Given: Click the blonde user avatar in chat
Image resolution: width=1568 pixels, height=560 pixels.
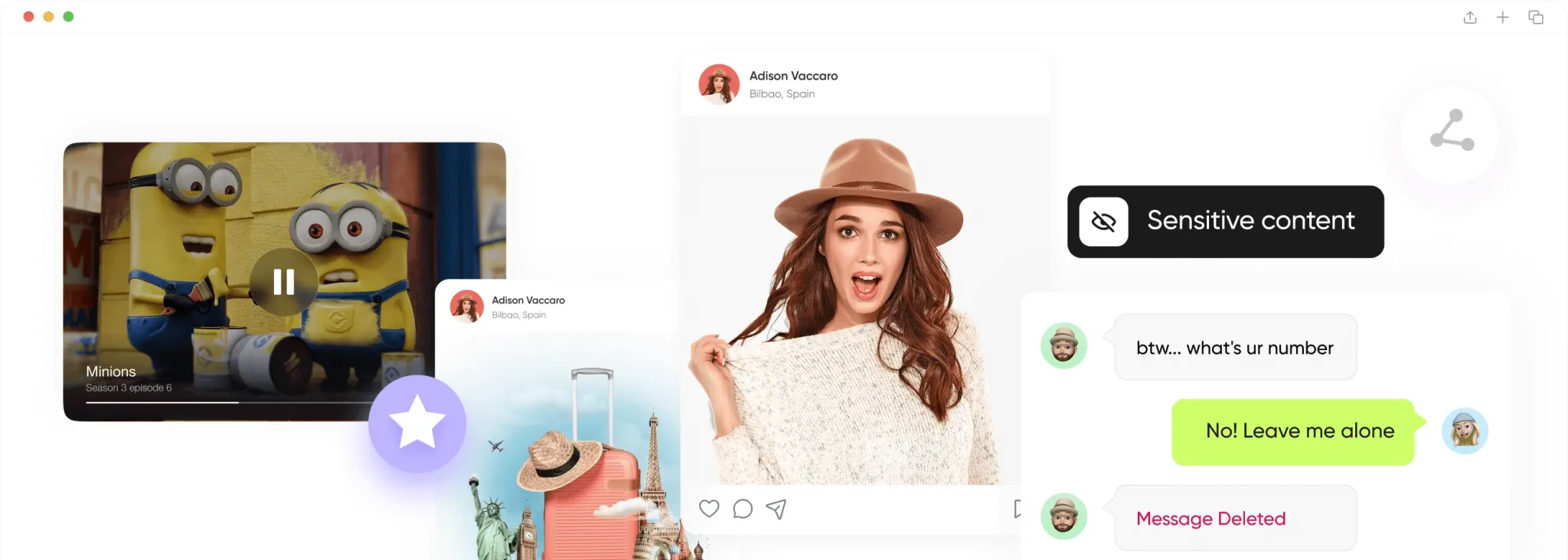Looking at the screenshot, I should 1464,431.
